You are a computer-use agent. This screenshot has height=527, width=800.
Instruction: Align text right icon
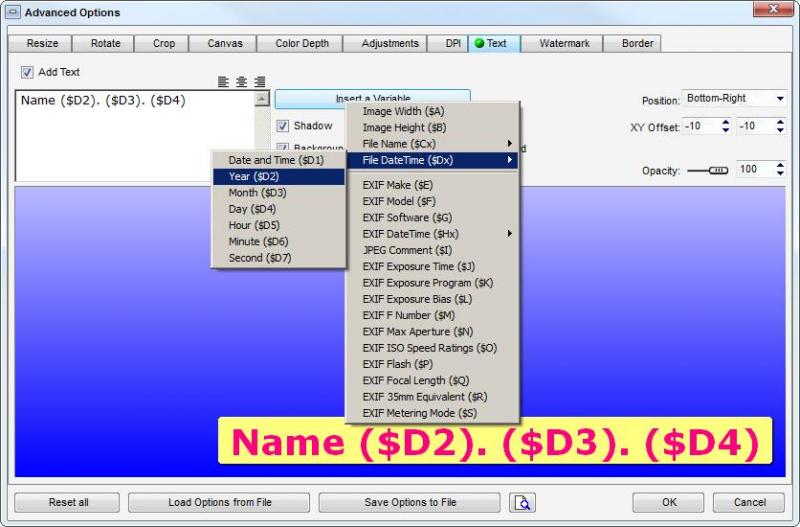click(260, 82)
